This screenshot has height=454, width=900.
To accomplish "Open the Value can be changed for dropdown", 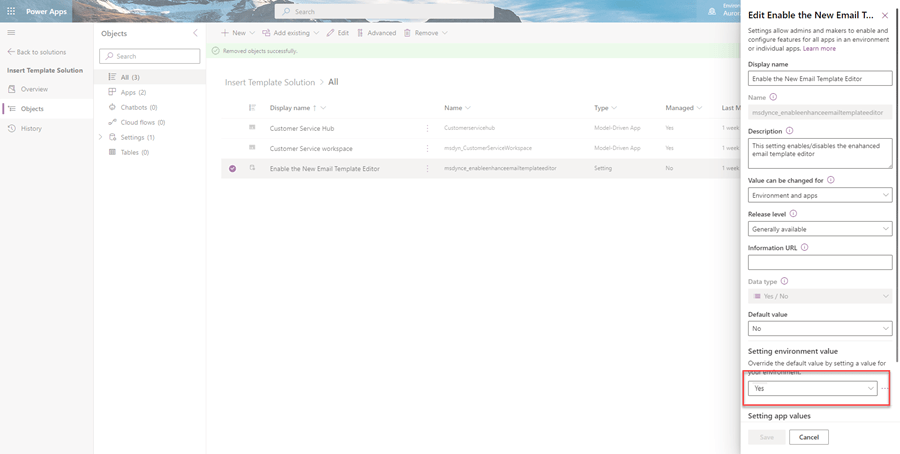I will coord(819,195).
